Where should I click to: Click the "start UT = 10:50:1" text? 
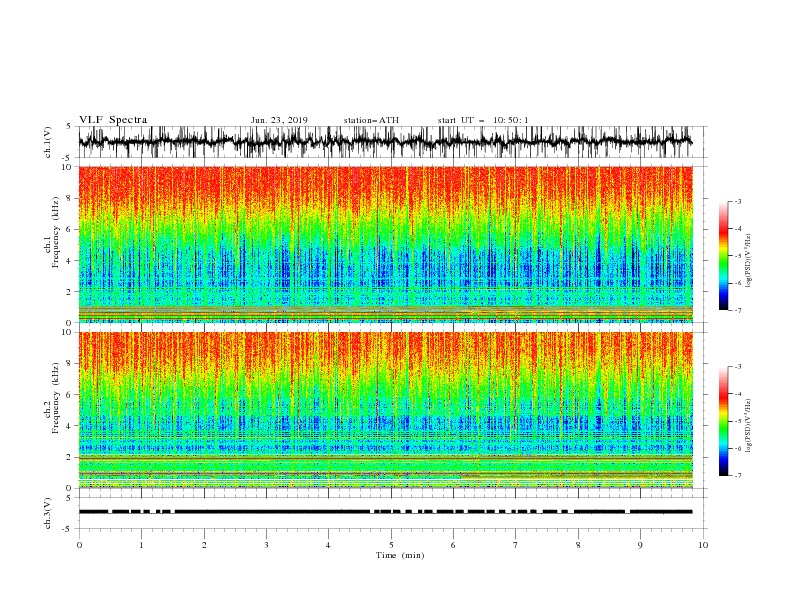pos(483,121)
